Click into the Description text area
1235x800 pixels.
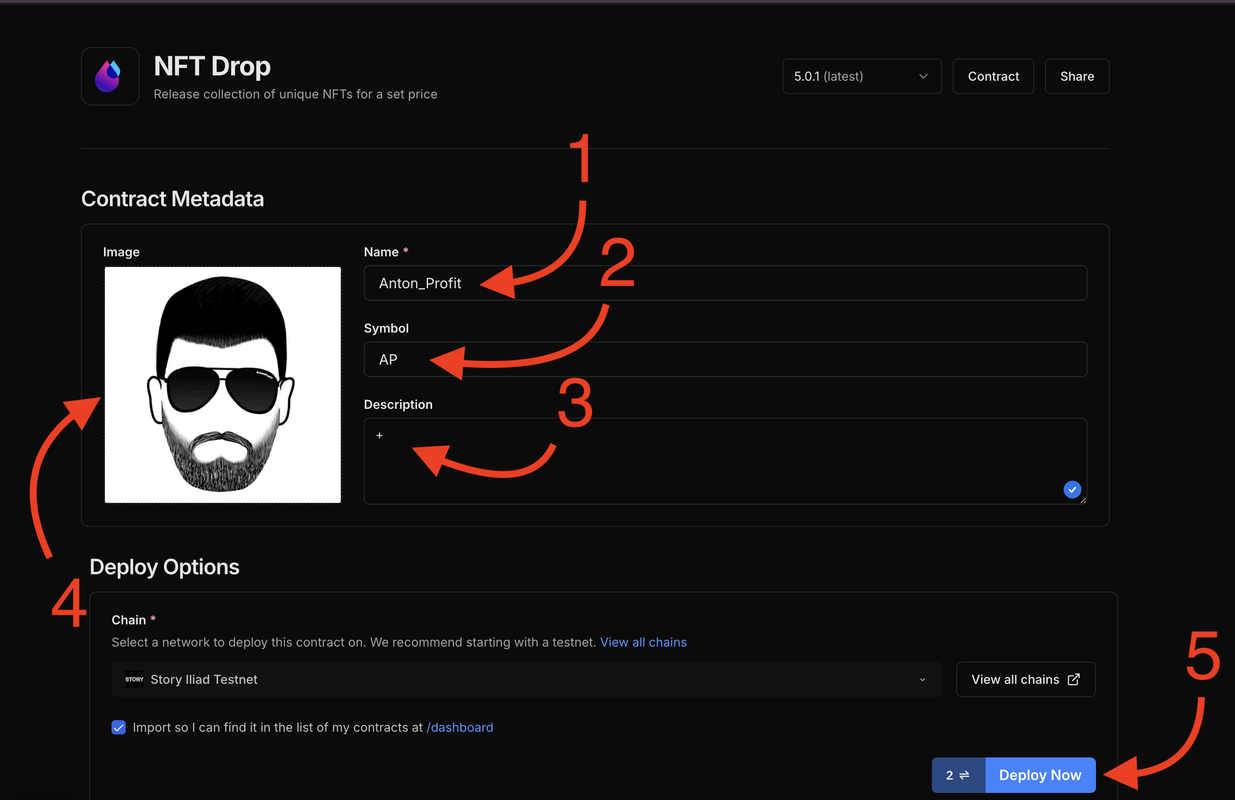pos(725,460)
